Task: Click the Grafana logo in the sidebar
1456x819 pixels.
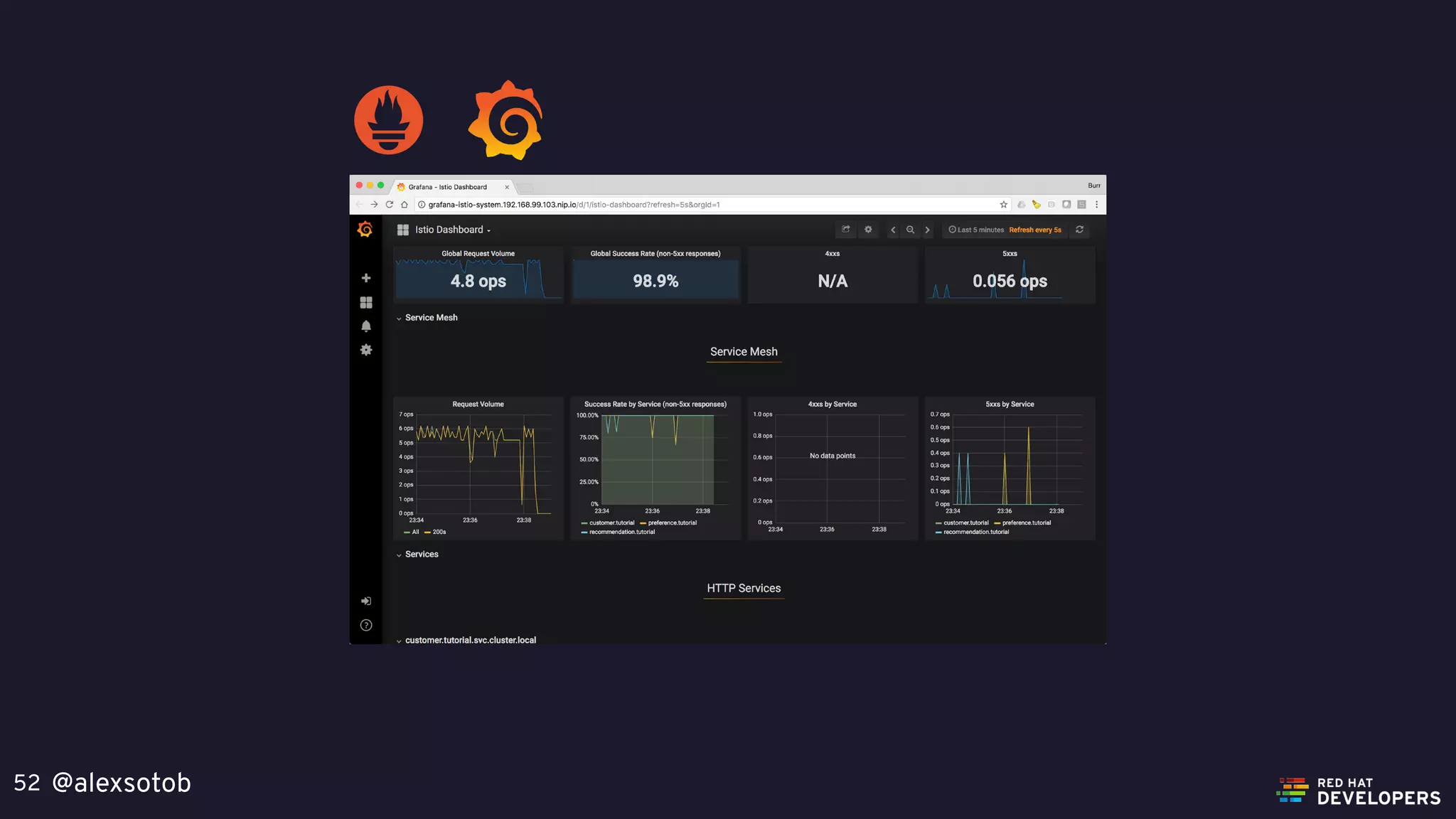Action: [x=365, y=230]
